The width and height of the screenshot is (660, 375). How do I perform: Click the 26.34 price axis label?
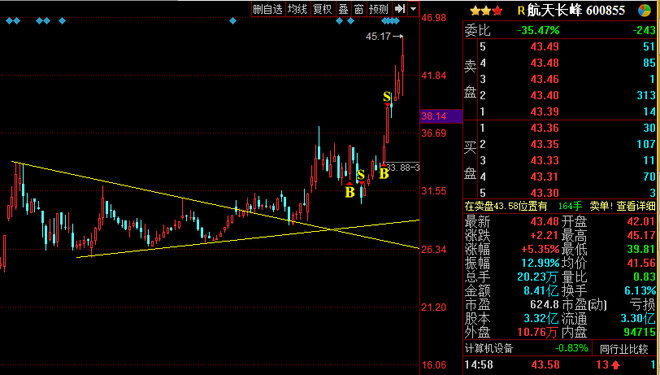(434, 250)
